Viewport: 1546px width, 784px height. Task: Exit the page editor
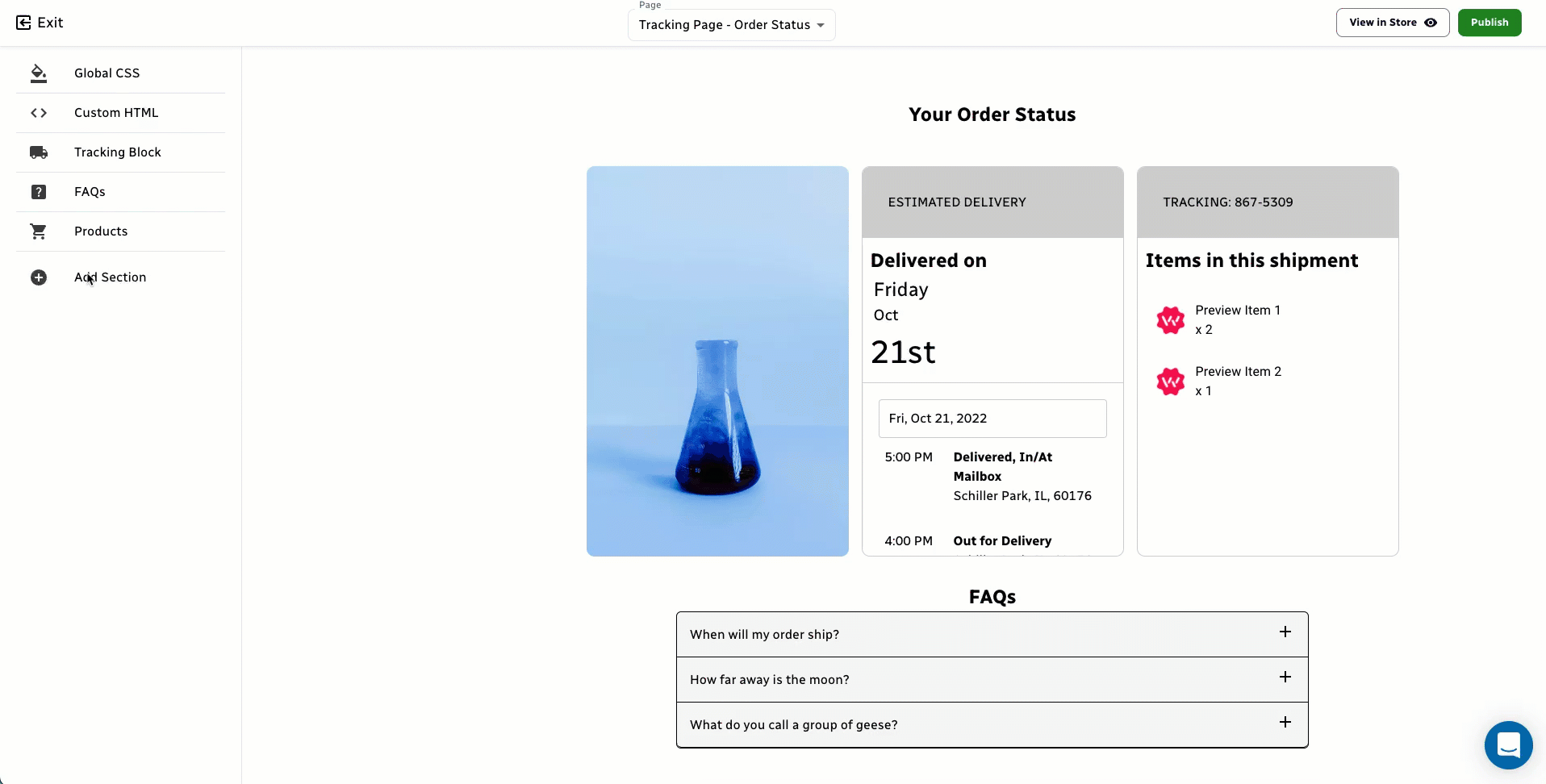(40, 23)
